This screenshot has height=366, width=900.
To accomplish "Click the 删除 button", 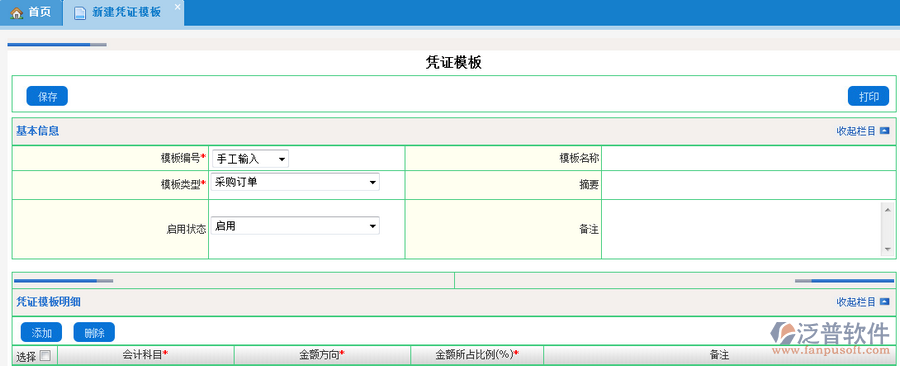I will [94, 332].
